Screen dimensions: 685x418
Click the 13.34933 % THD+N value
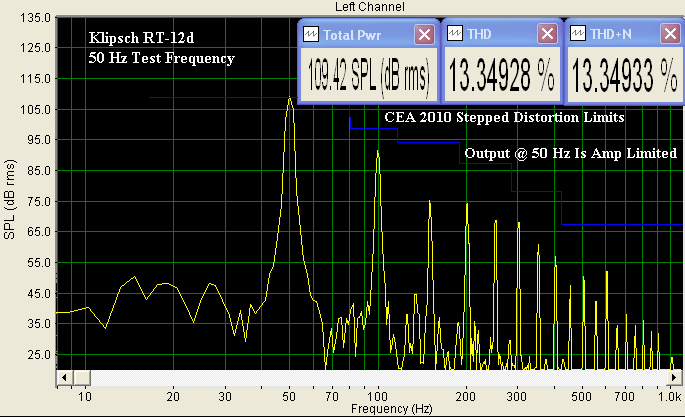pyautogui.click(x=625, y=75)
